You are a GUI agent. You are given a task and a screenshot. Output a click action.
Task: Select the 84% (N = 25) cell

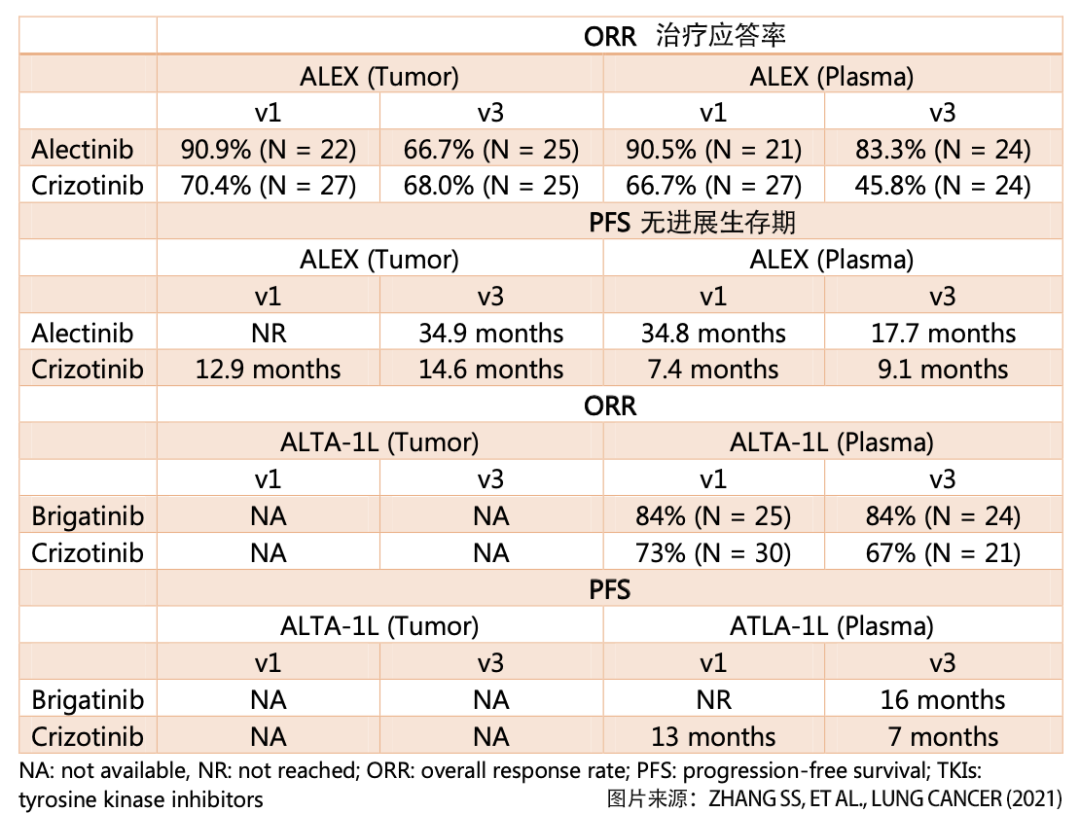pos(713,517)
